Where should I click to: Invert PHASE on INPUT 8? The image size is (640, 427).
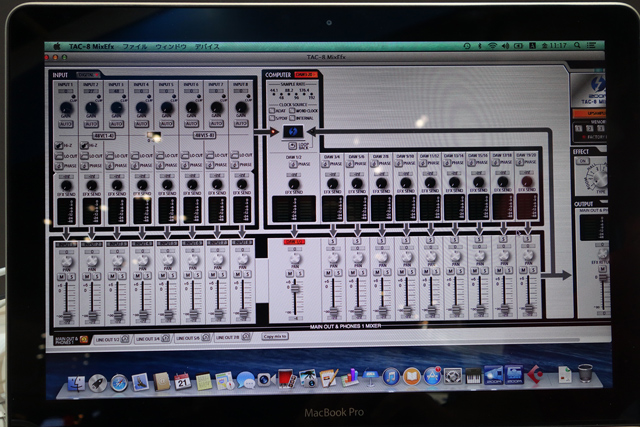pyautogui.click(x=235, y=165)
